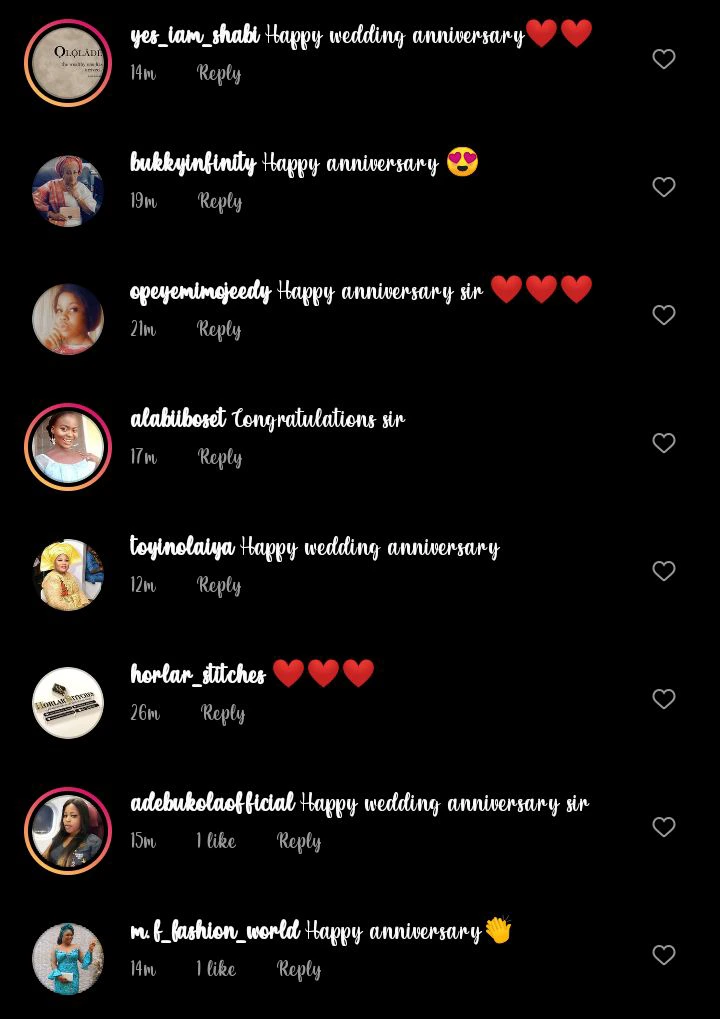Open yes_iam_shabi's story from the avatar
This screenshot has width=720, height=1019.
(x=68, y=63)
